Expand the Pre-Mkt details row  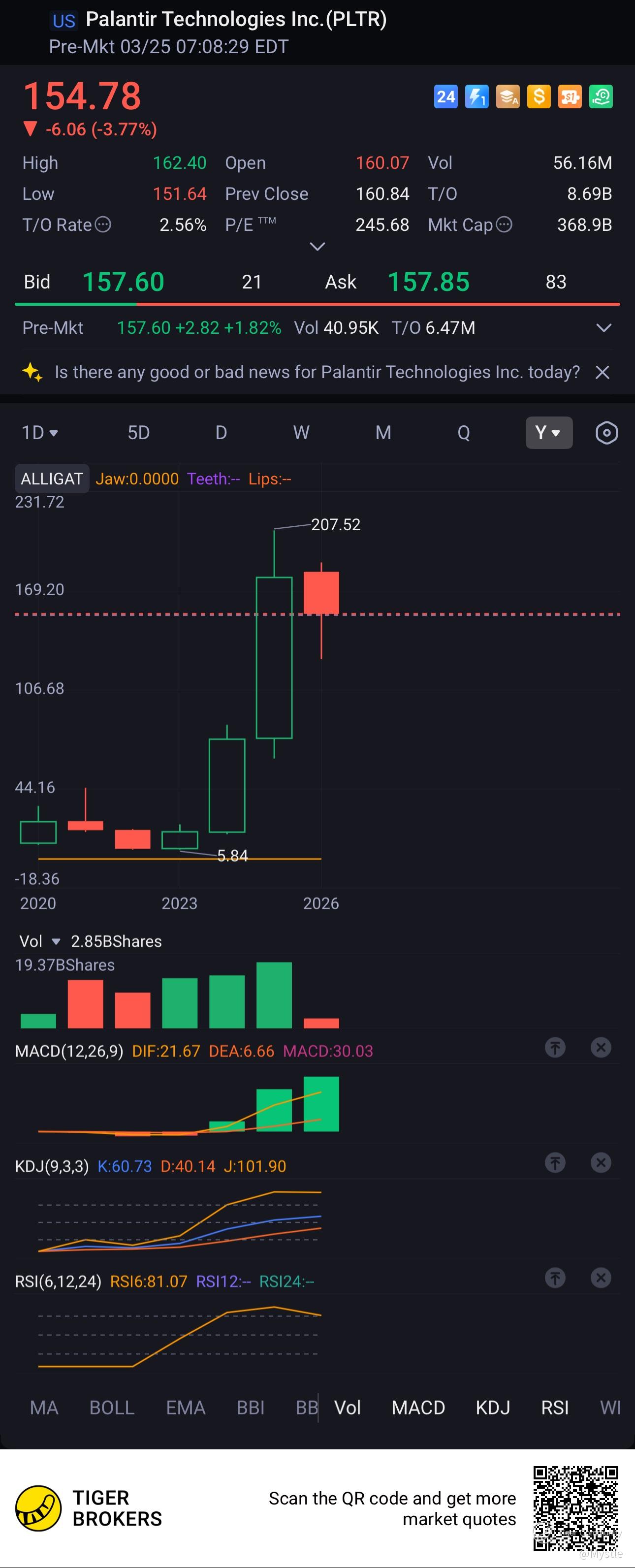point(603,328)
